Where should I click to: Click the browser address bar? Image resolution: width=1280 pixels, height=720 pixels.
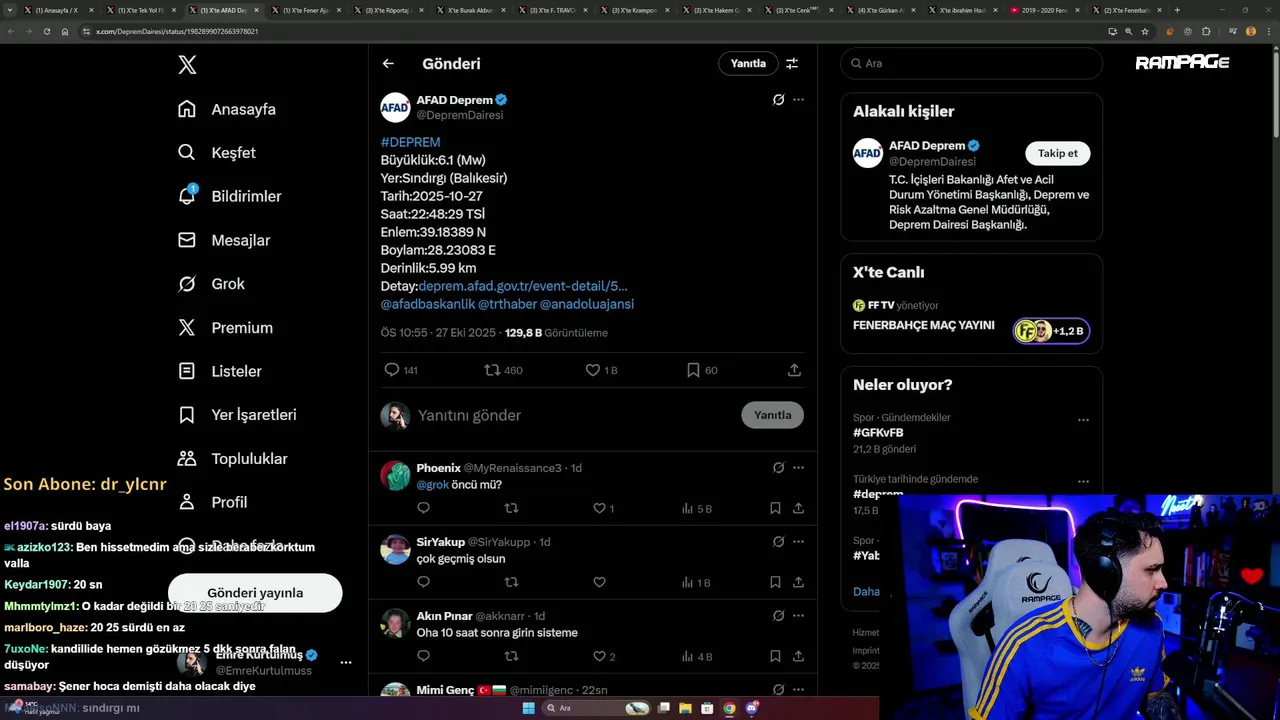(x=590, y=31)
